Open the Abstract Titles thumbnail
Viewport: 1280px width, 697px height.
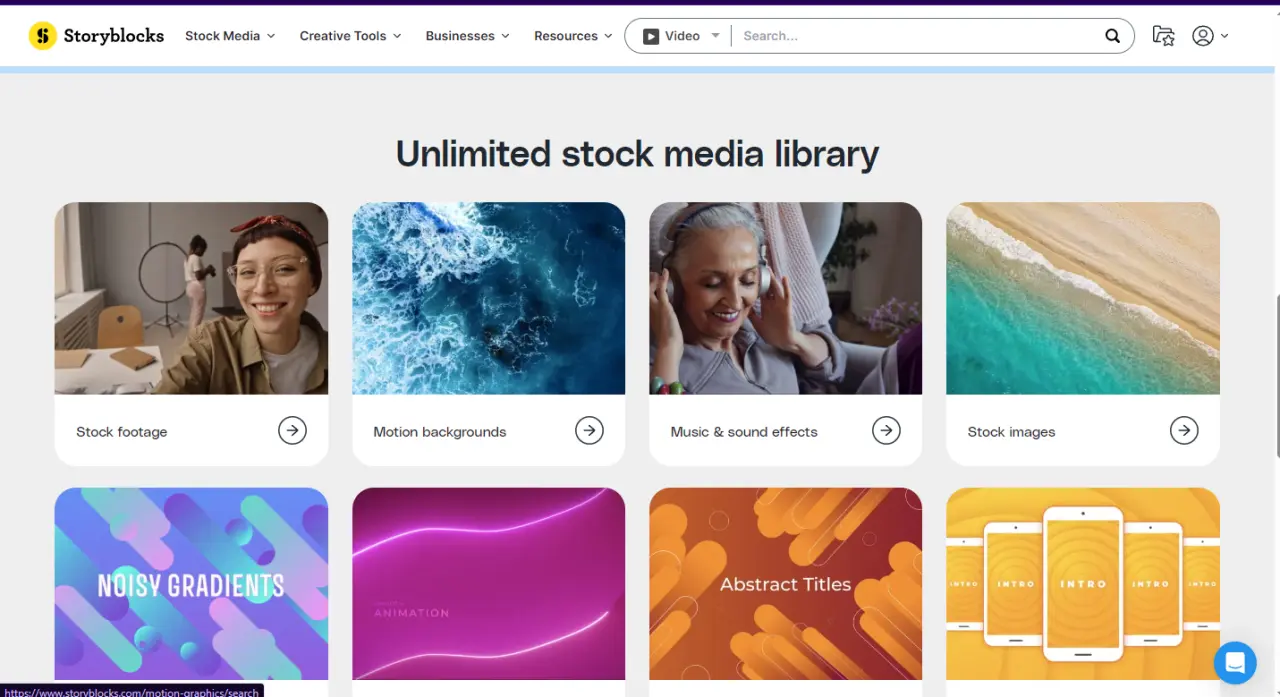[786, 584]
